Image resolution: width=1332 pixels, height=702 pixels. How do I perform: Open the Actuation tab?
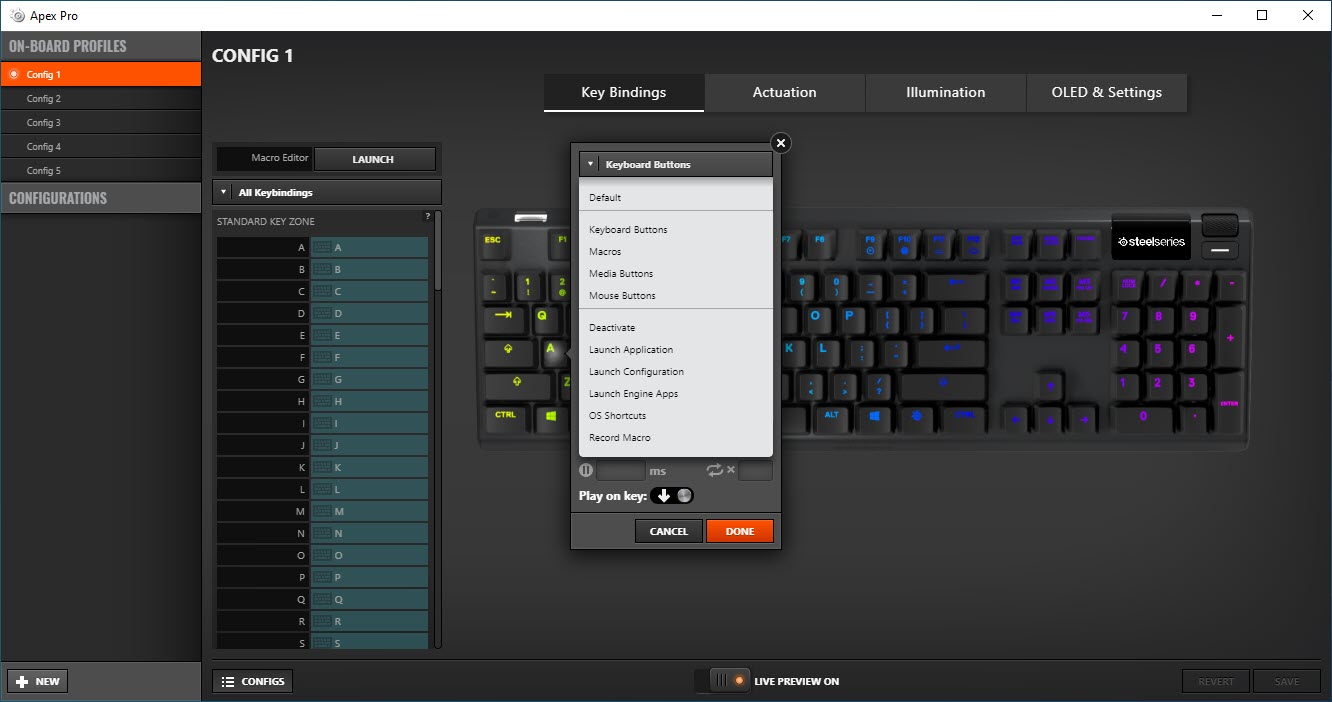(x=785, y=92)
